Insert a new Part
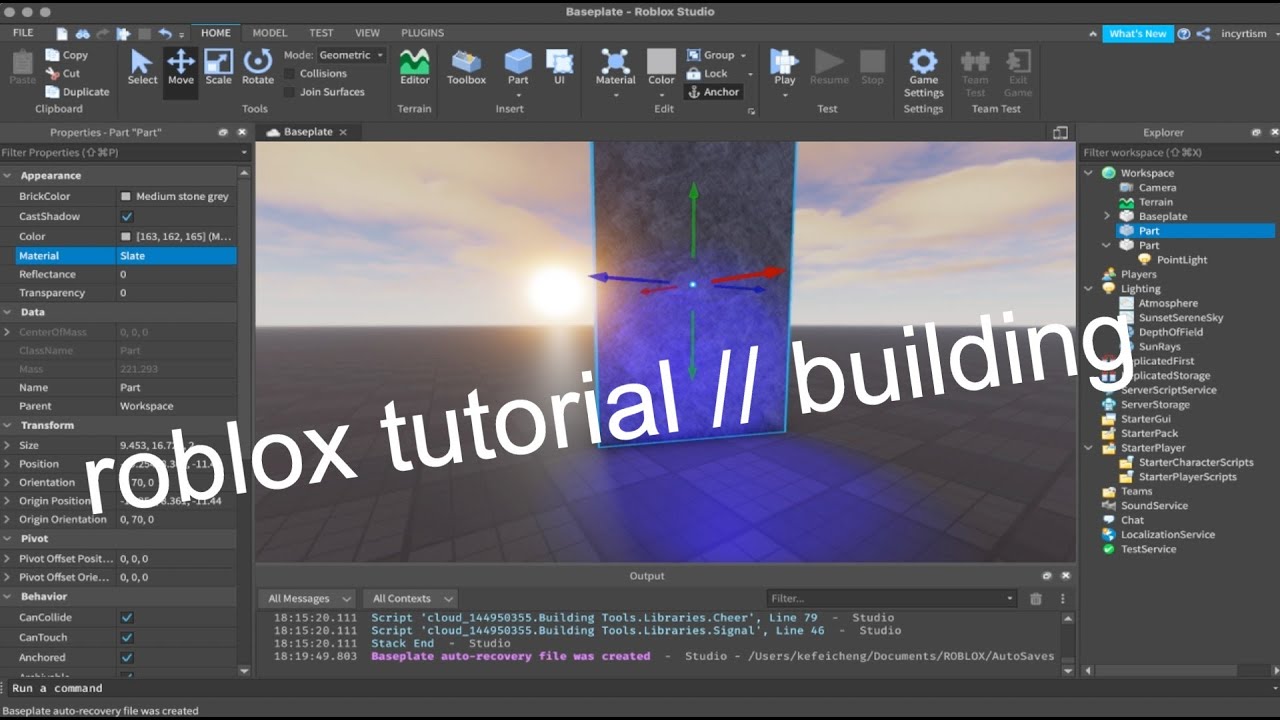This screenshot has height=720, width=1280. [x=518, y=67]
